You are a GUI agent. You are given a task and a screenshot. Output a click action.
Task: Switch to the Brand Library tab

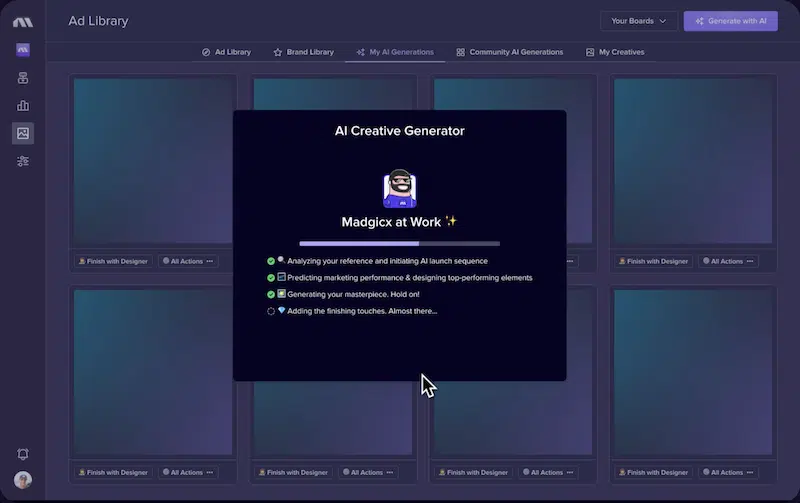tap(304, 52)
